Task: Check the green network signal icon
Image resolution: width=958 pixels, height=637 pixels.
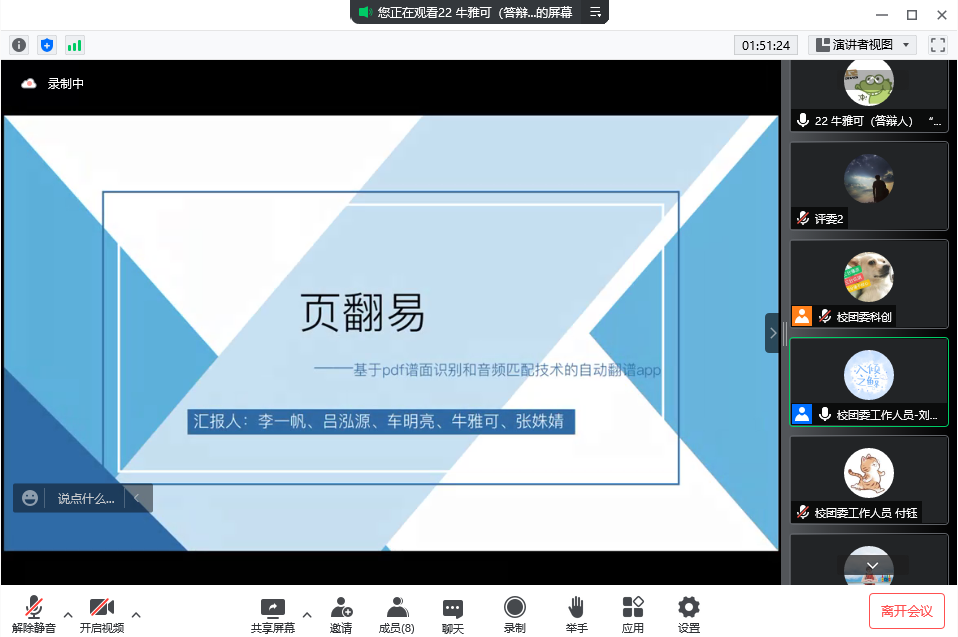Action: coord(75,45)
